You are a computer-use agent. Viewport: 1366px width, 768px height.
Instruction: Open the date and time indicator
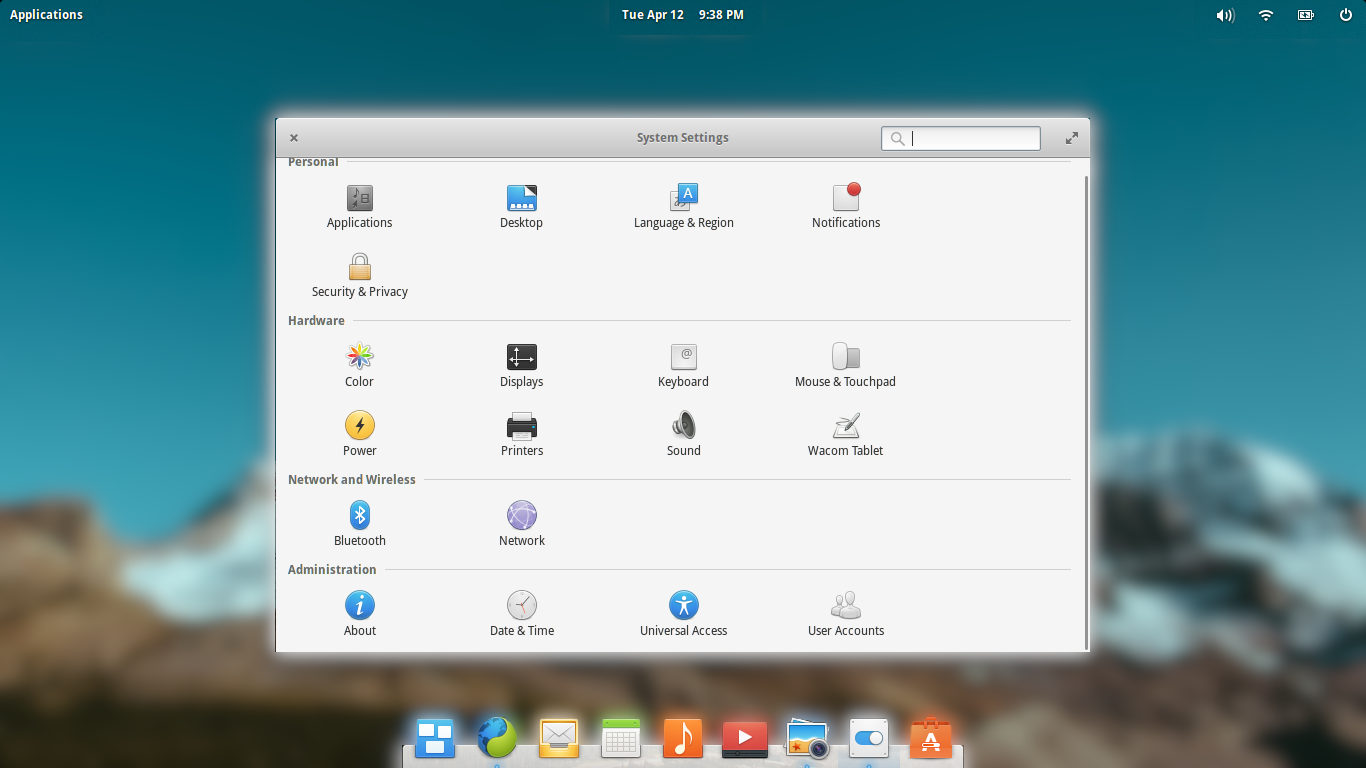click(683, 15)
